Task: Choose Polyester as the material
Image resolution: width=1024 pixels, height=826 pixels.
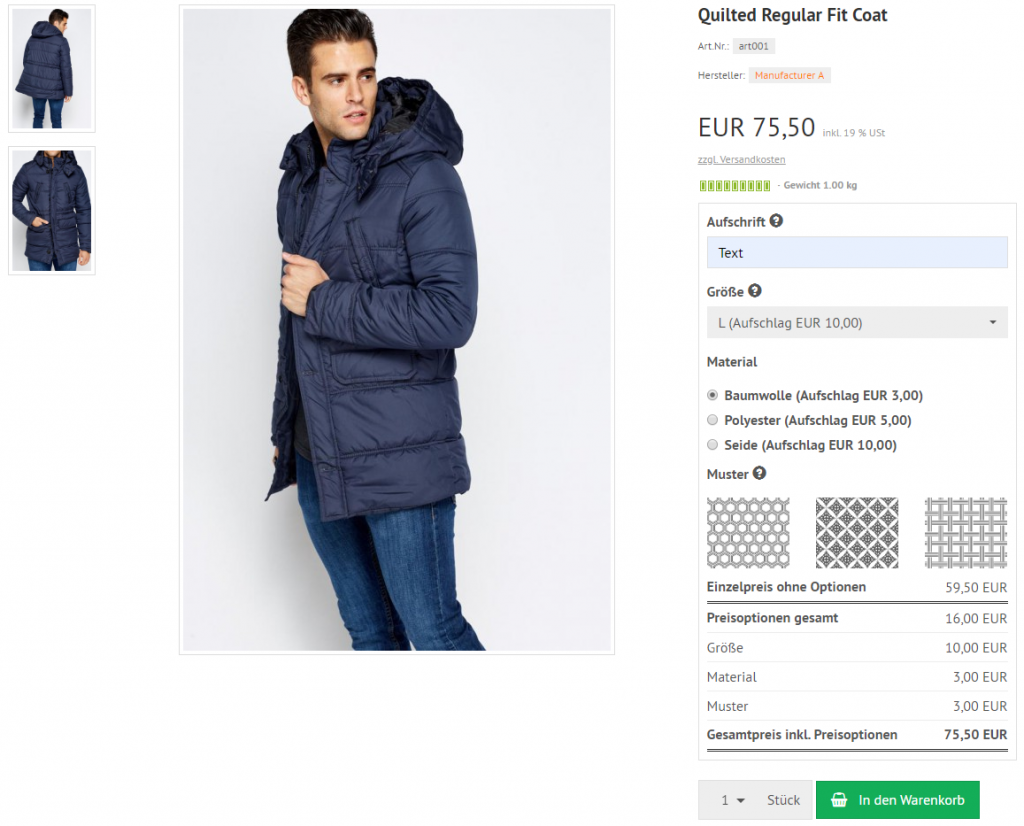Action: point(713,420)
